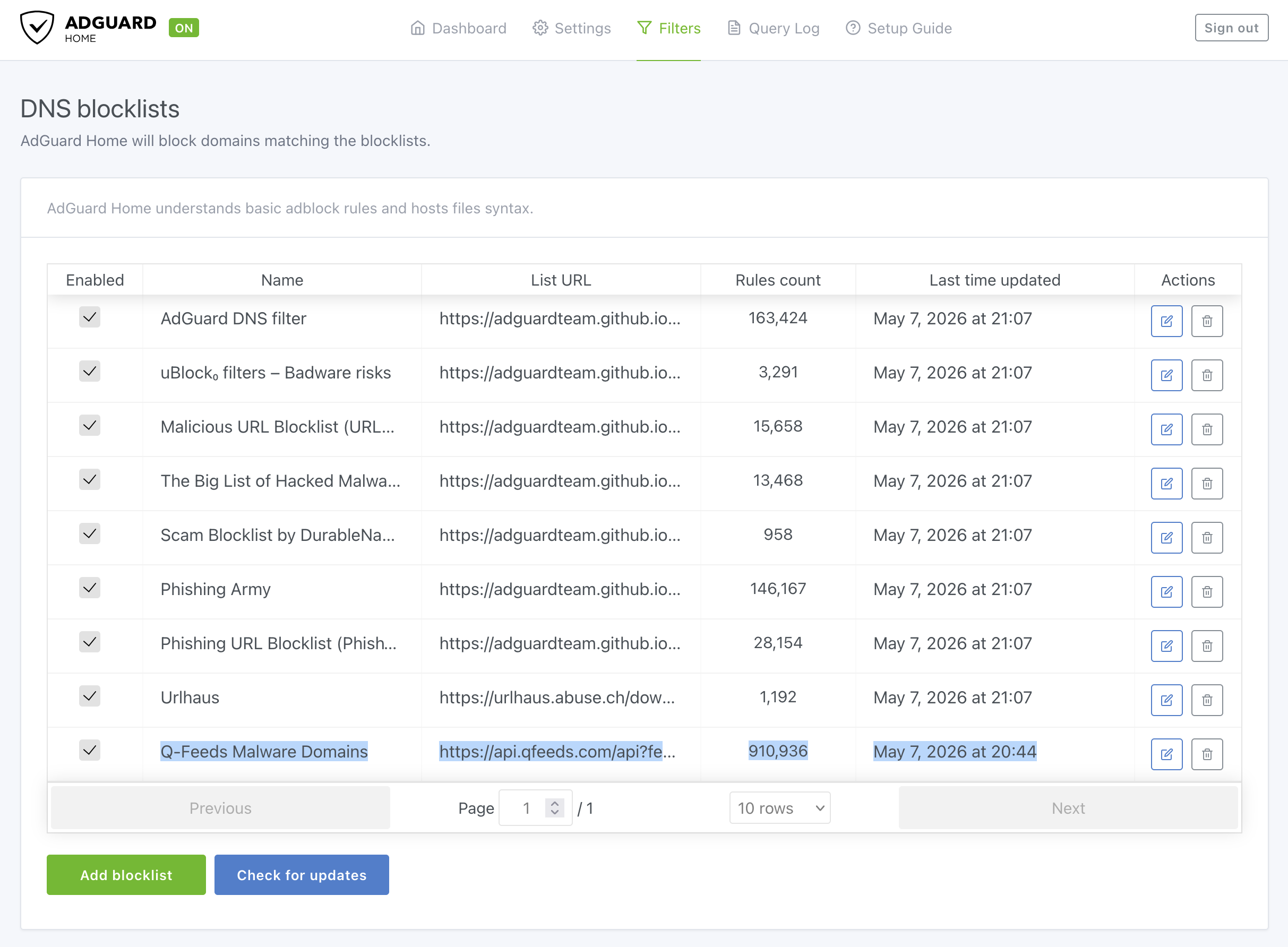Viewport: 1288px width, 947px height.
Task: Delete the Urlhaus blocklist
Action: [1207, 700]
